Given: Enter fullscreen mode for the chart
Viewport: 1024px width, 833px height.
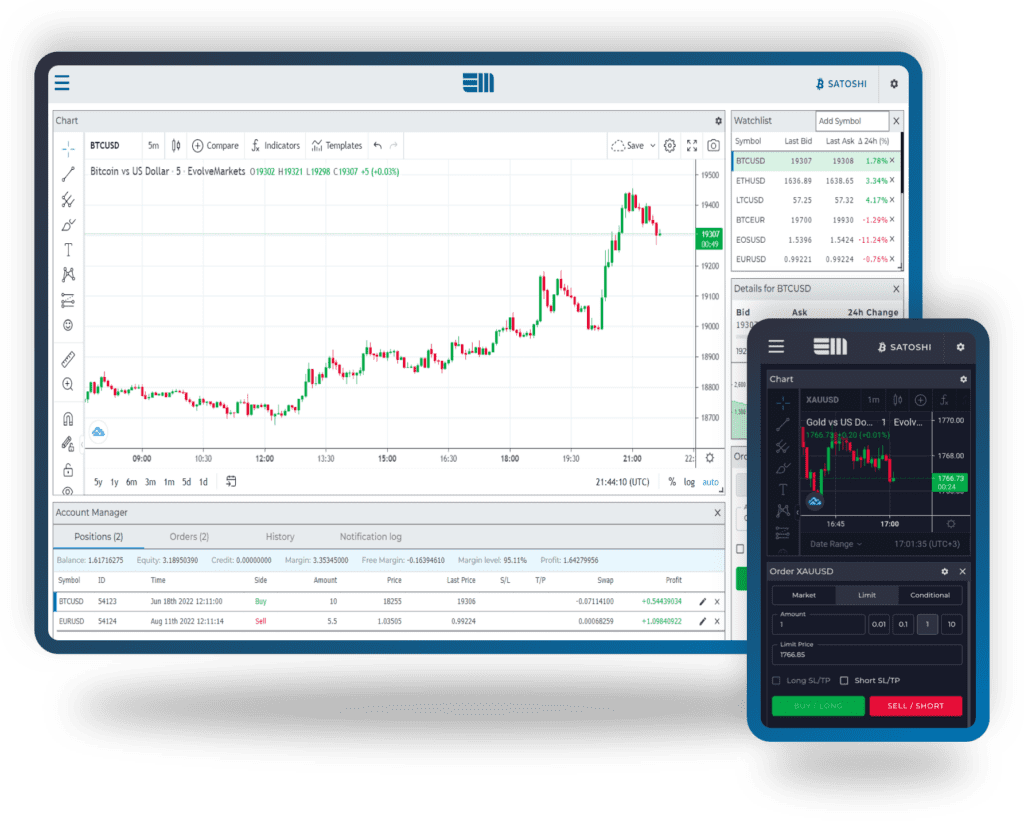Looking at the screenshot, I should click(x=692, y=145).
